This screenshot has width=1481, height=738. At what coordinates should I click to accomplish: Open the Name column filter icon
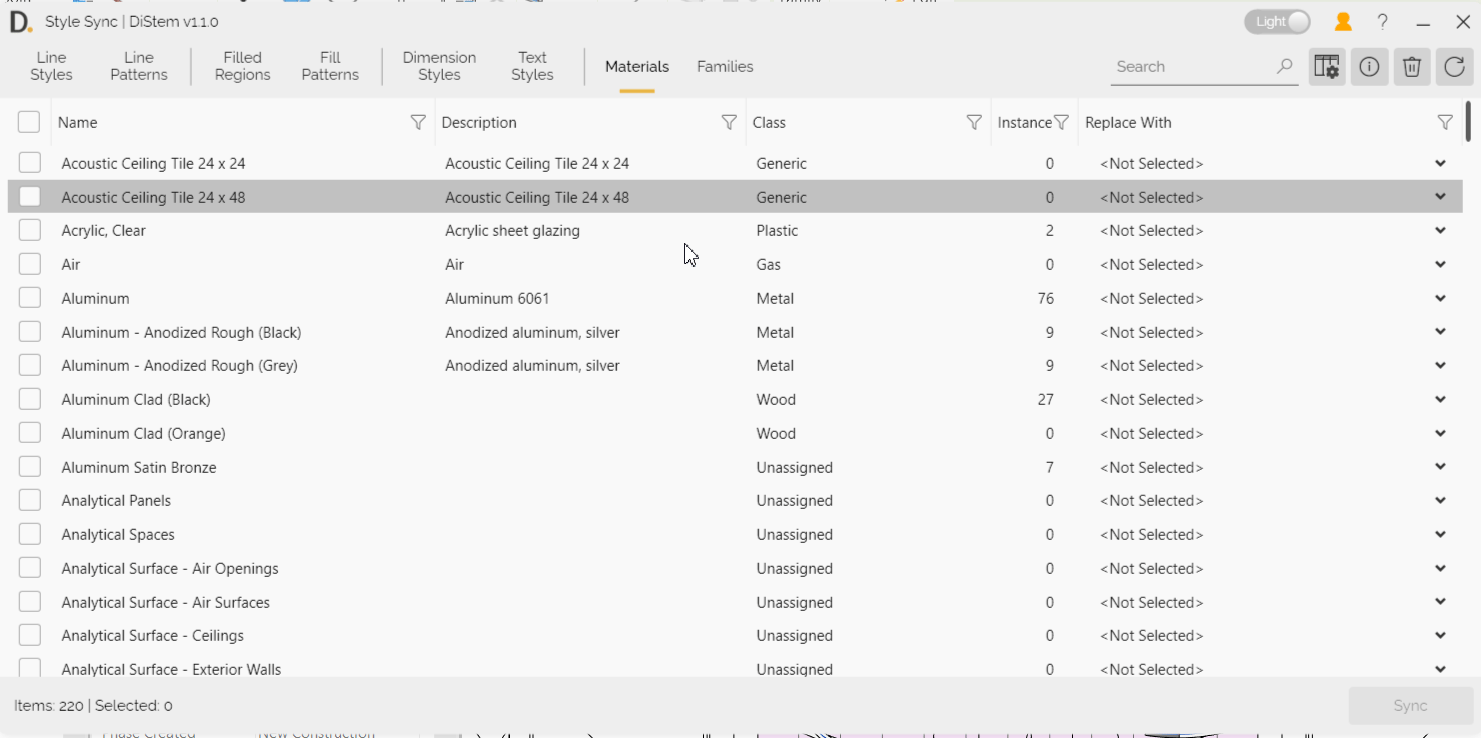click(x=418, y=122)
